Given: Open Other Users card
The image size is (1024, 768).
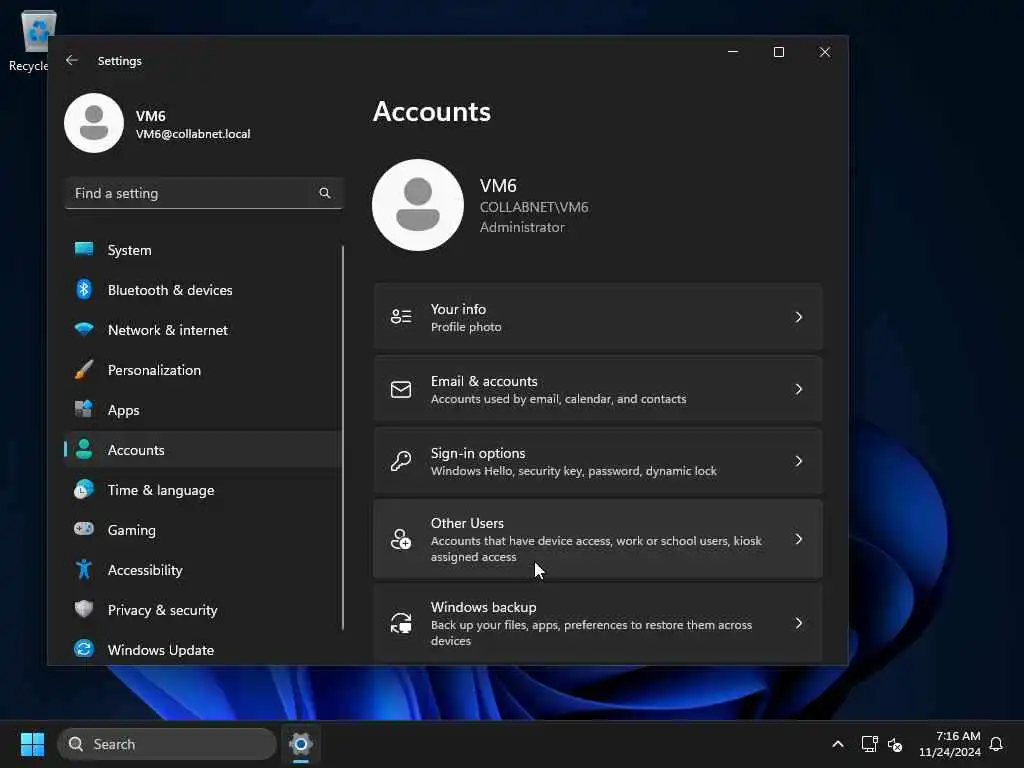Looking at the screenshot, I should tap(598, 539).
